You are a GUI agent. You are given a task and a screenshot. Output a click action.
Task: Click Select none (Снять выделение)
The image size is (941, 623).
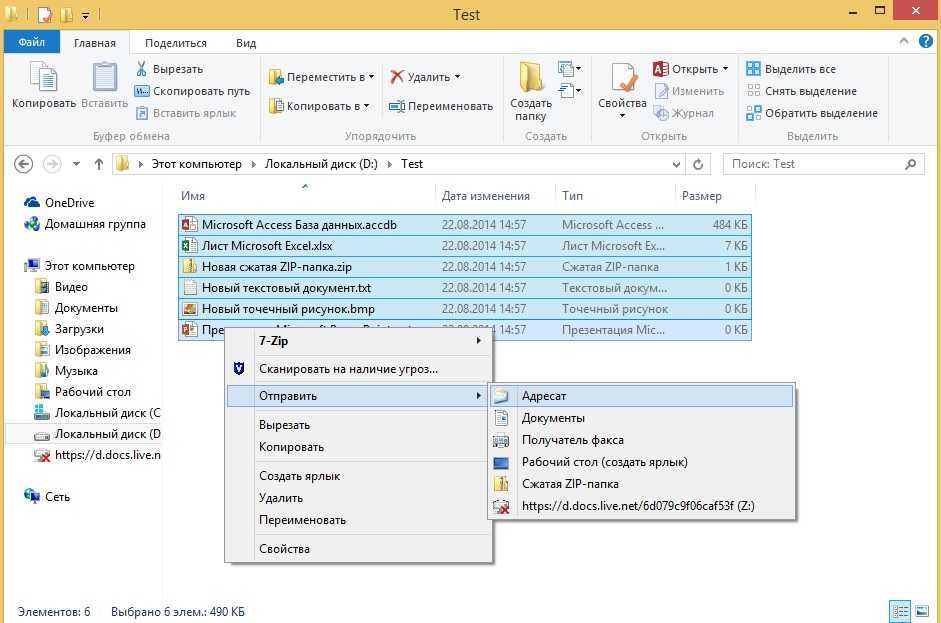[802, 91]
